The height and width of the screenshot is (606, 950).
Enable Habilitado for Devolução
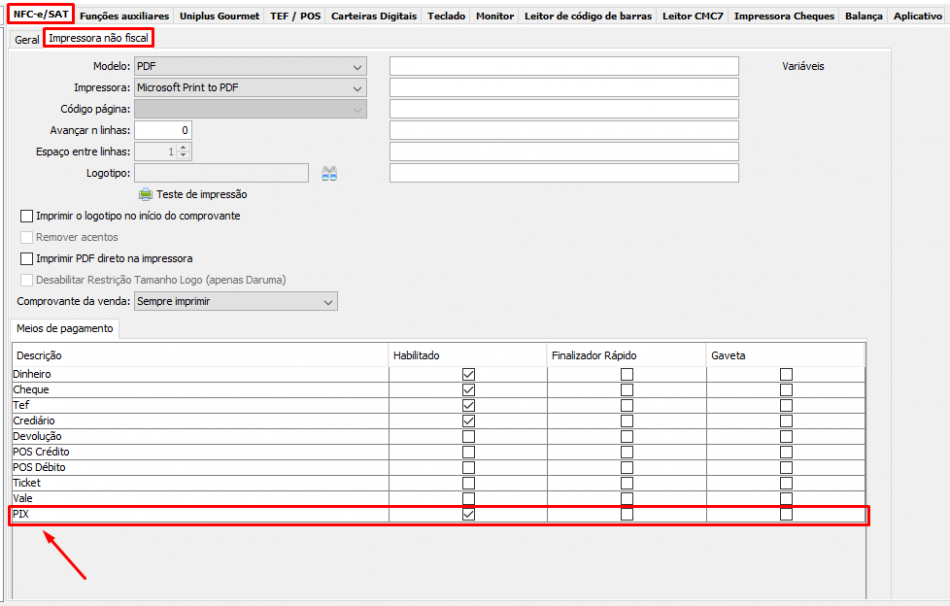pyautogui.click(x=468, y=436)
